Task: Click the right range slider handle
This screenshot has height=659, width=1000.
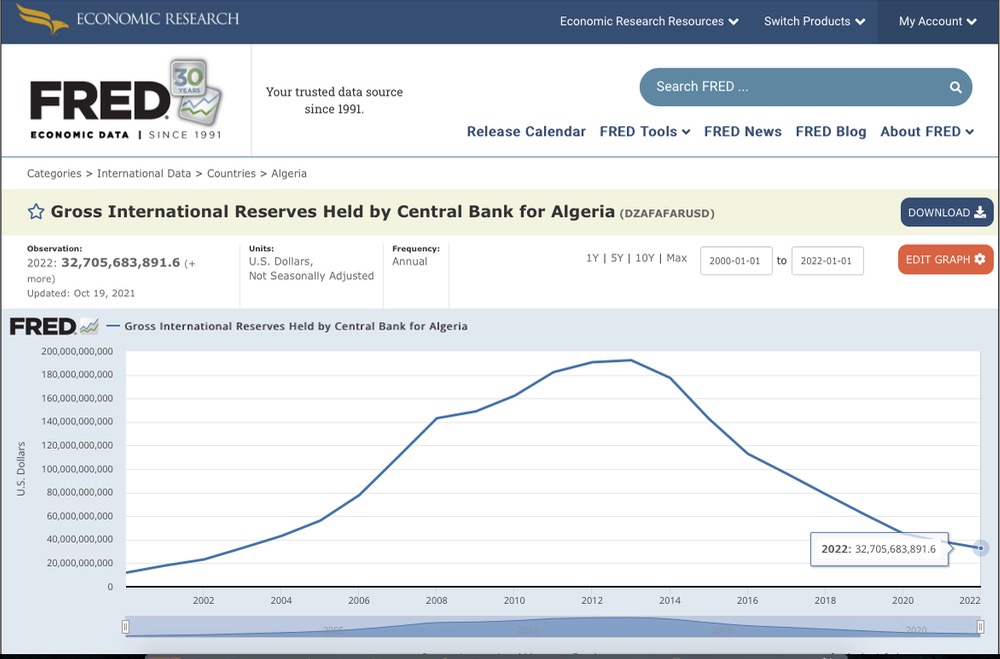Action: tap(981, 627)
